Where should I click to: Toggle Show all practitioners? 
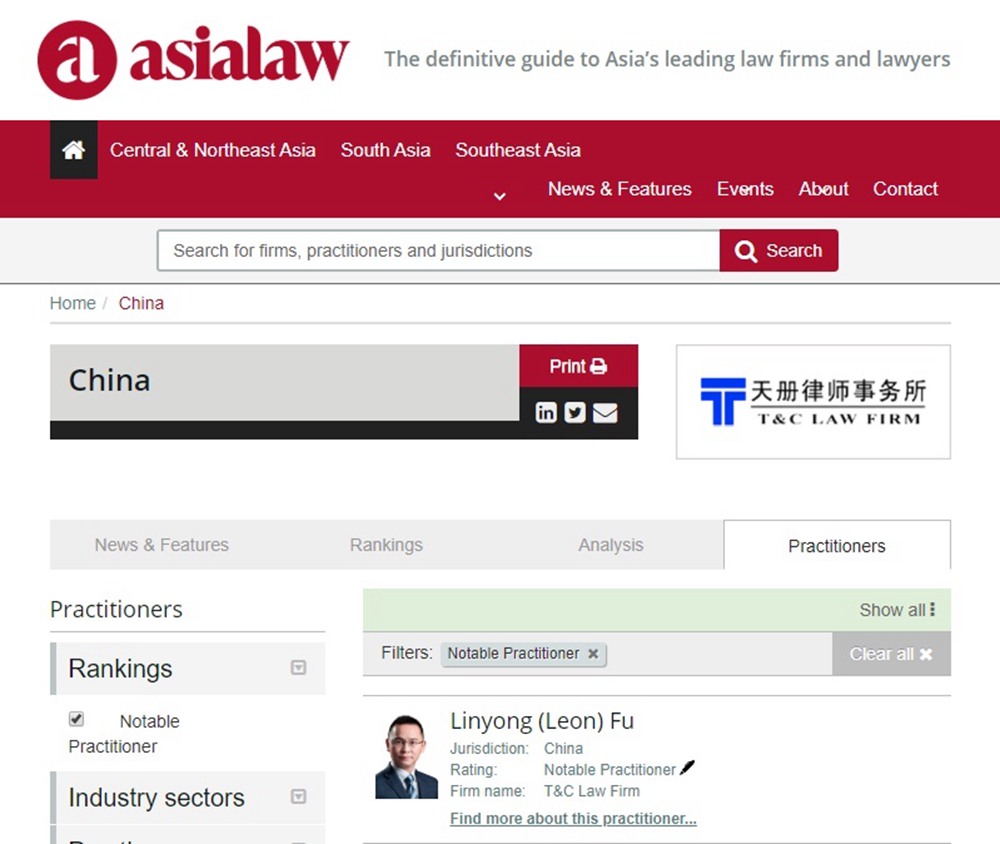[897, 610]
